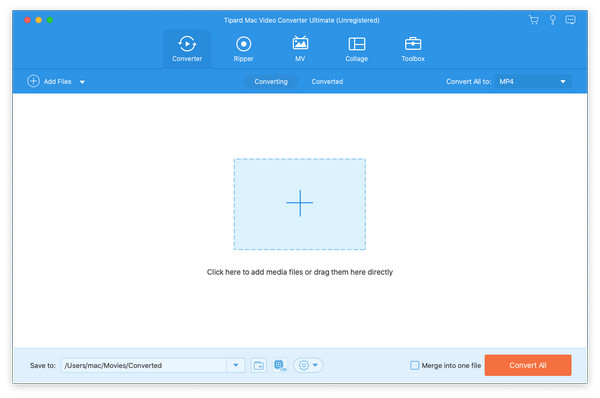600x398 pixels.
Task: Open the Toolbox
Action: 413,49
